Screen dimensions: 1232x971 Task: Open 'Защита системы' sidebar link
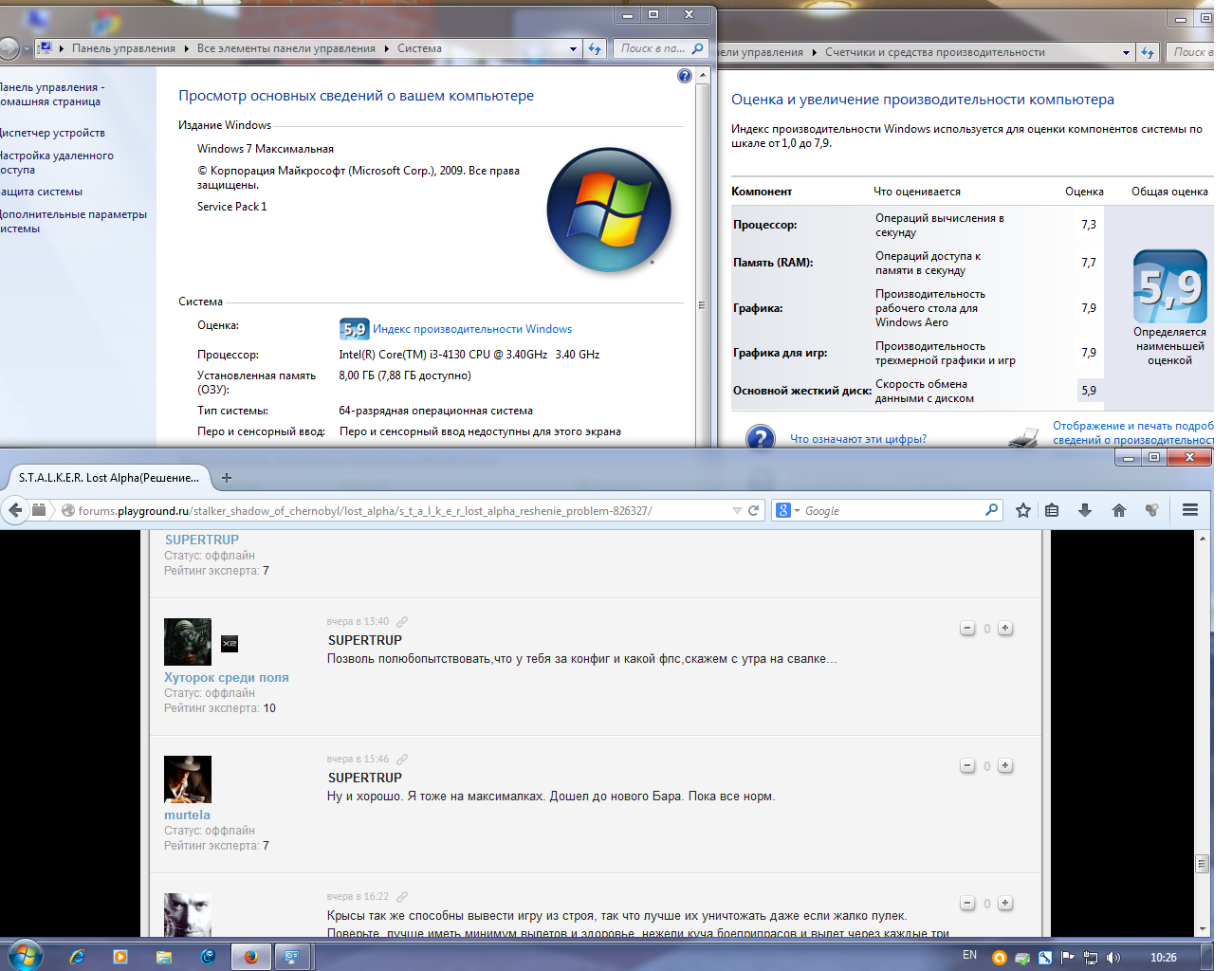(41, 192)
